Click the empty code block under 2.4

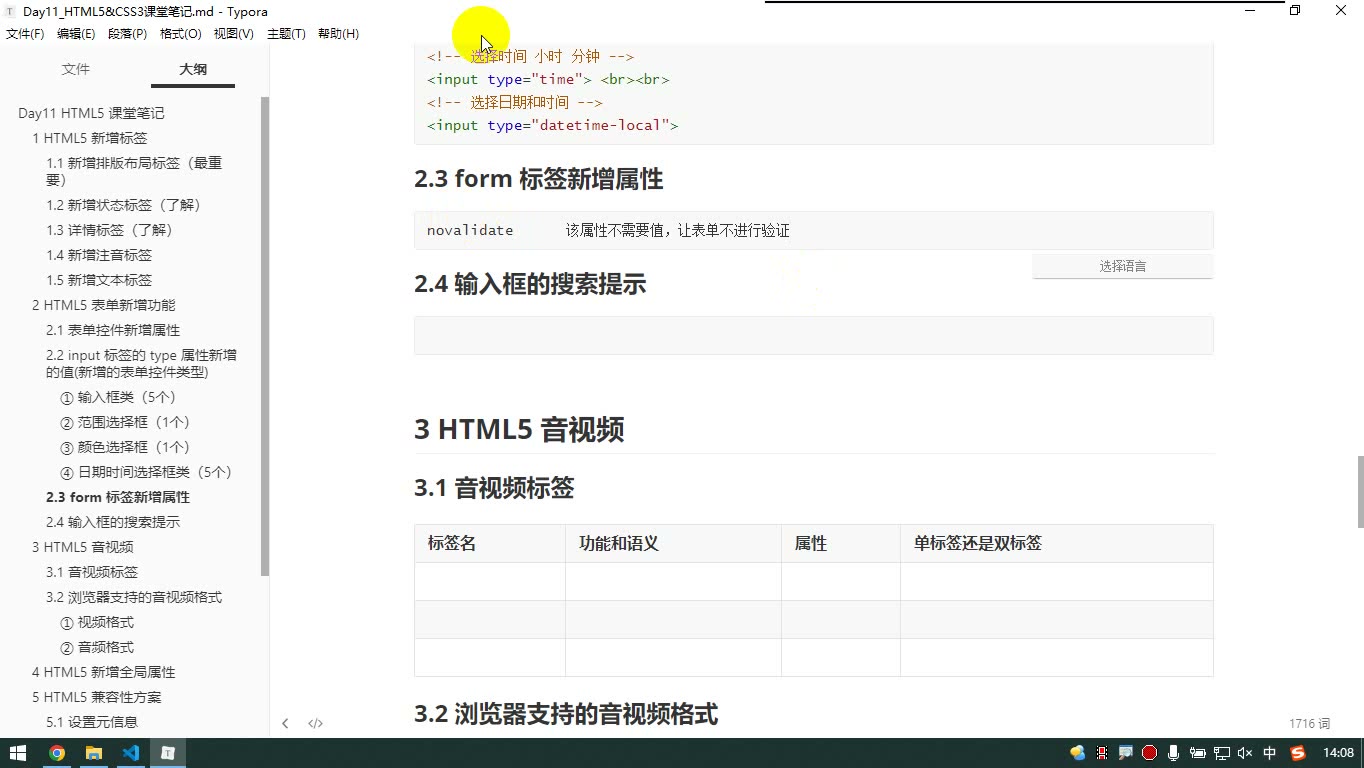[x=813, y=335]
